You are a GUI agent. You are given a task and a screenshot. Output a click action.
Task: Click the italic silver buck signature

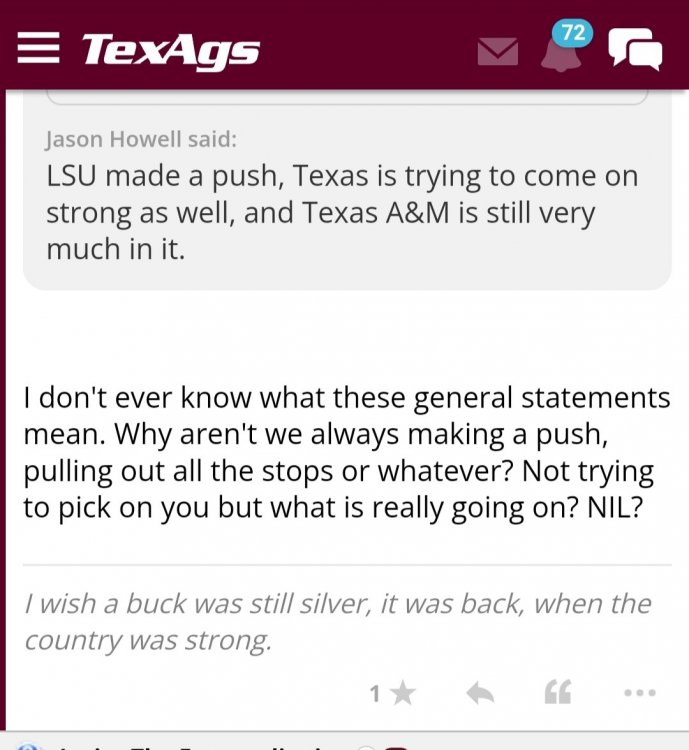(x=337, y=622)
